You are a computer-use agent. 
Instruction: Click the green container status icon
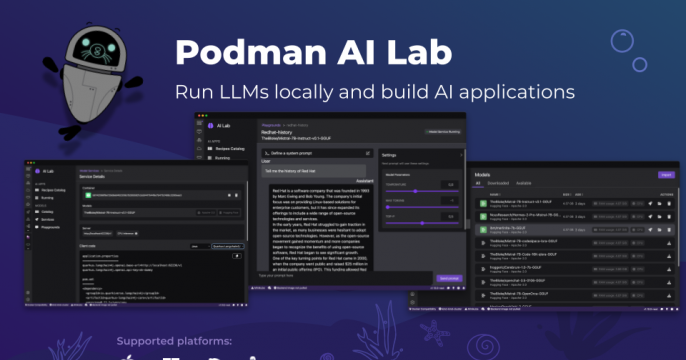(88, 195)
